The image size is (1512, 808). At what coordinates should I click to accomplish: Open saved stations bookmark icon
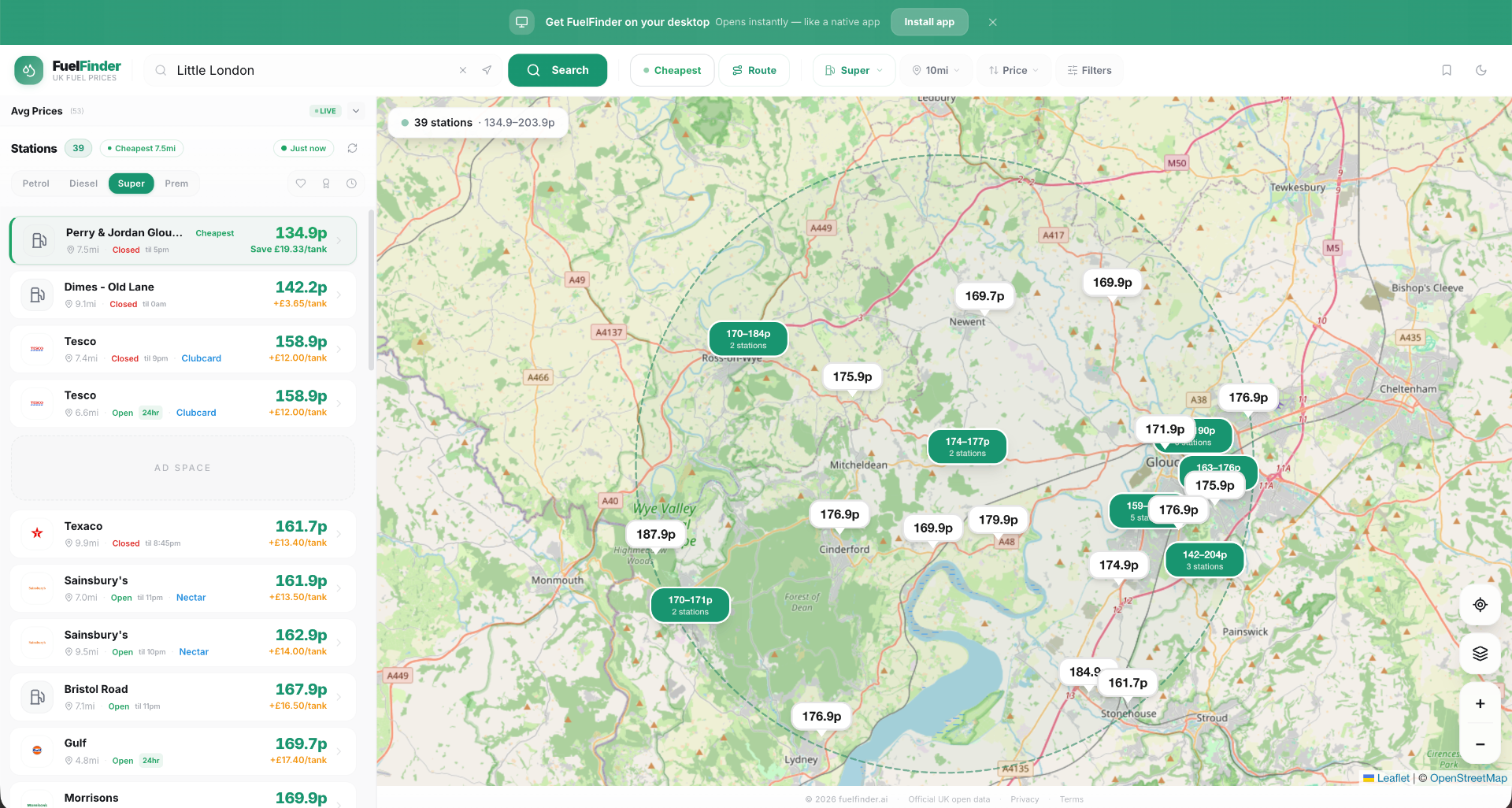[1447, 70]
